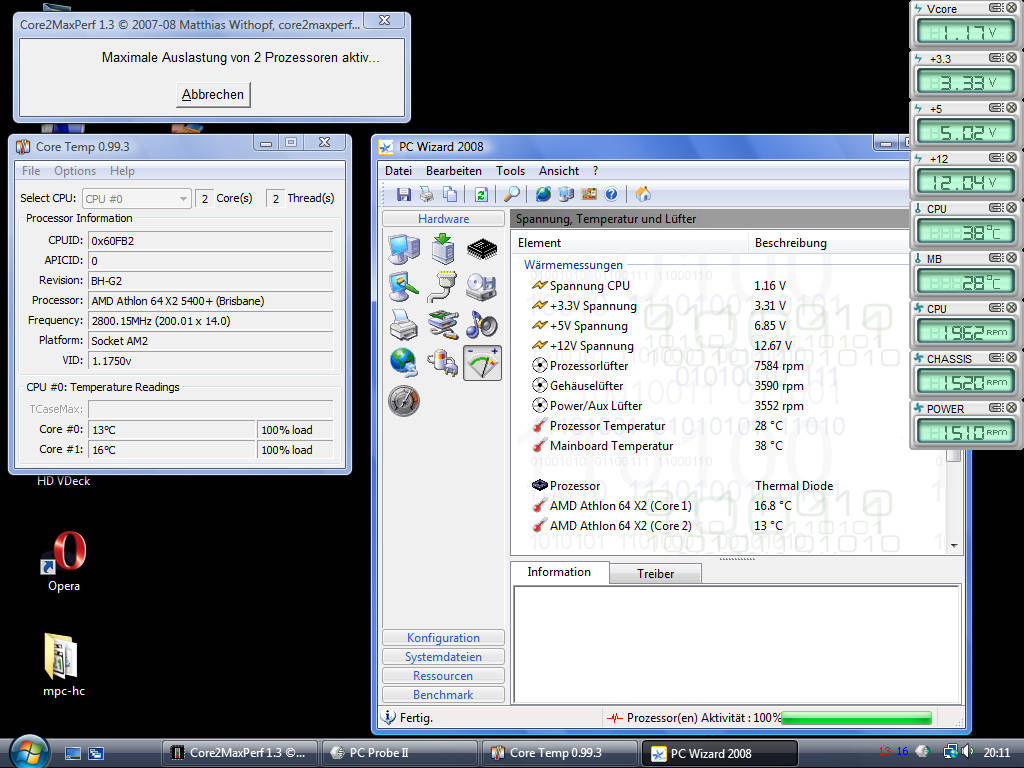
Task: Open the Ansicht menu in PC Wizard
Action: [559, 170]
